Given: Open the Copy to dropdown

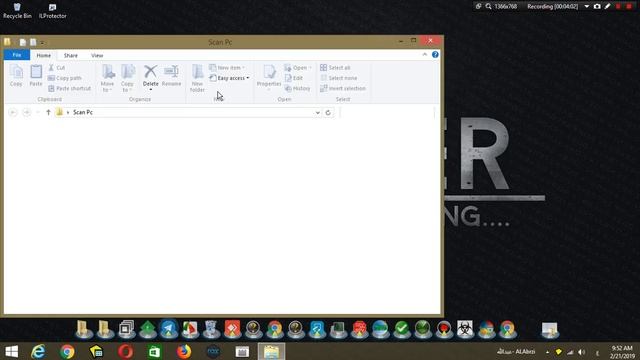Looking at the screenshot, I should (x=127, y=78).
